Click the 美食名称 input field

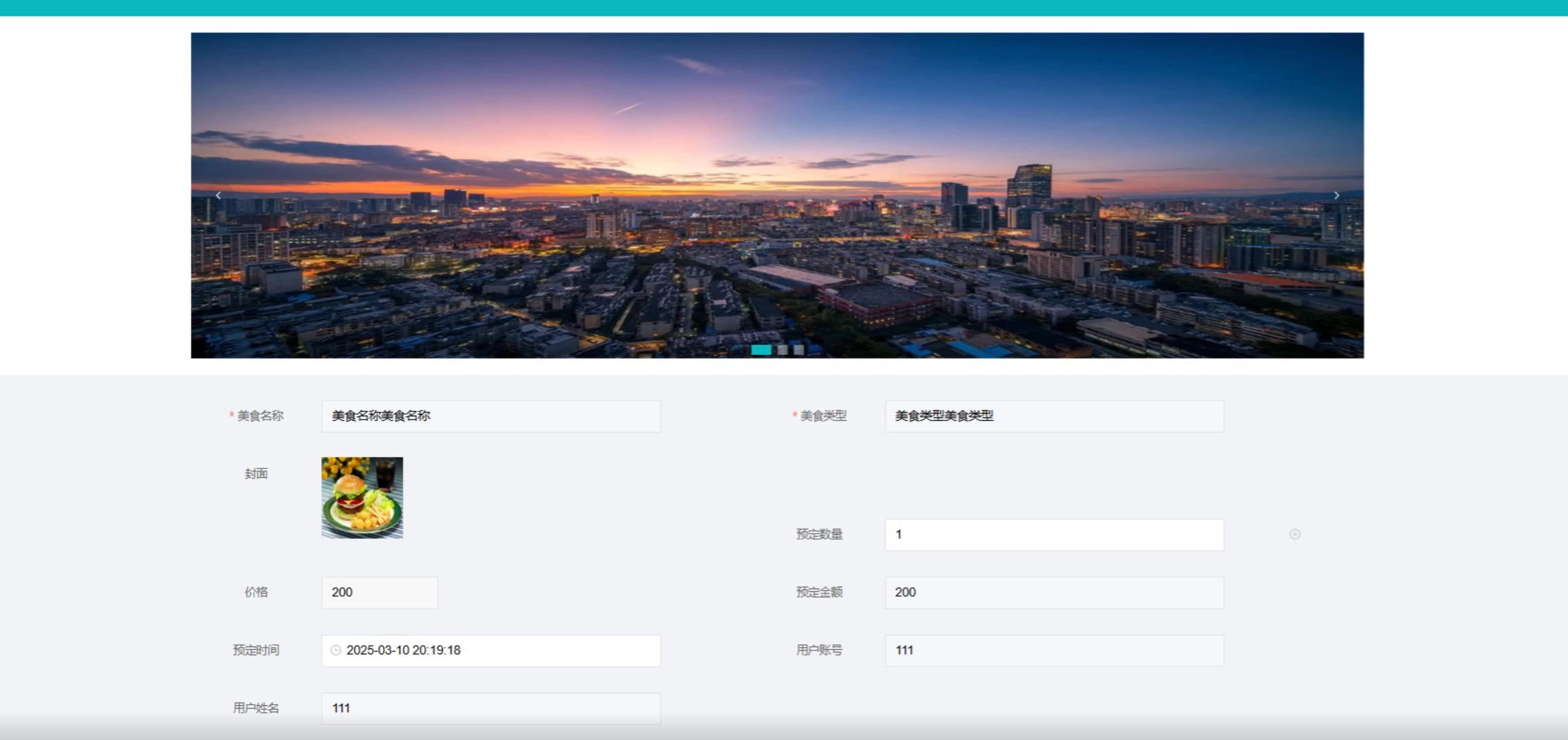(x=490, y=416)
